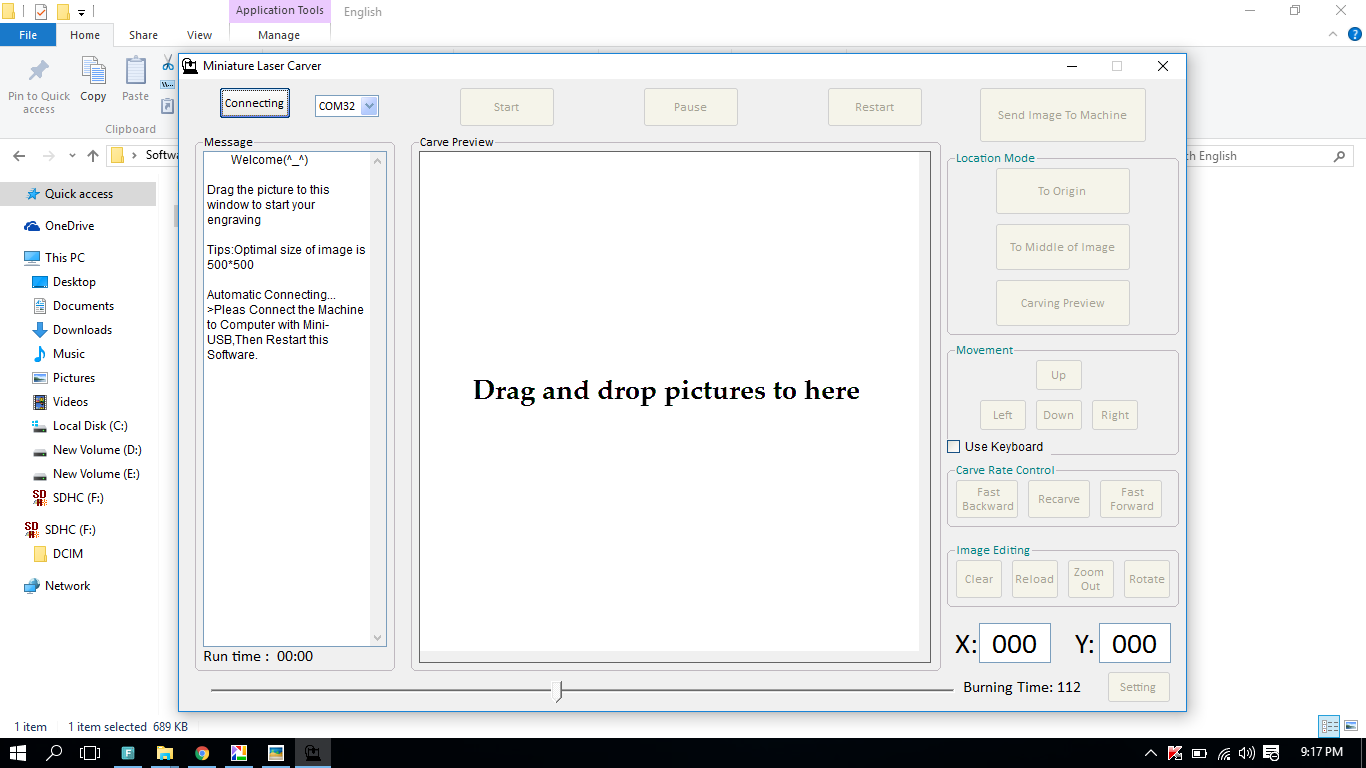Open the COM32 port dropdown
The image size is (1366, 768).
pos(369,106)
